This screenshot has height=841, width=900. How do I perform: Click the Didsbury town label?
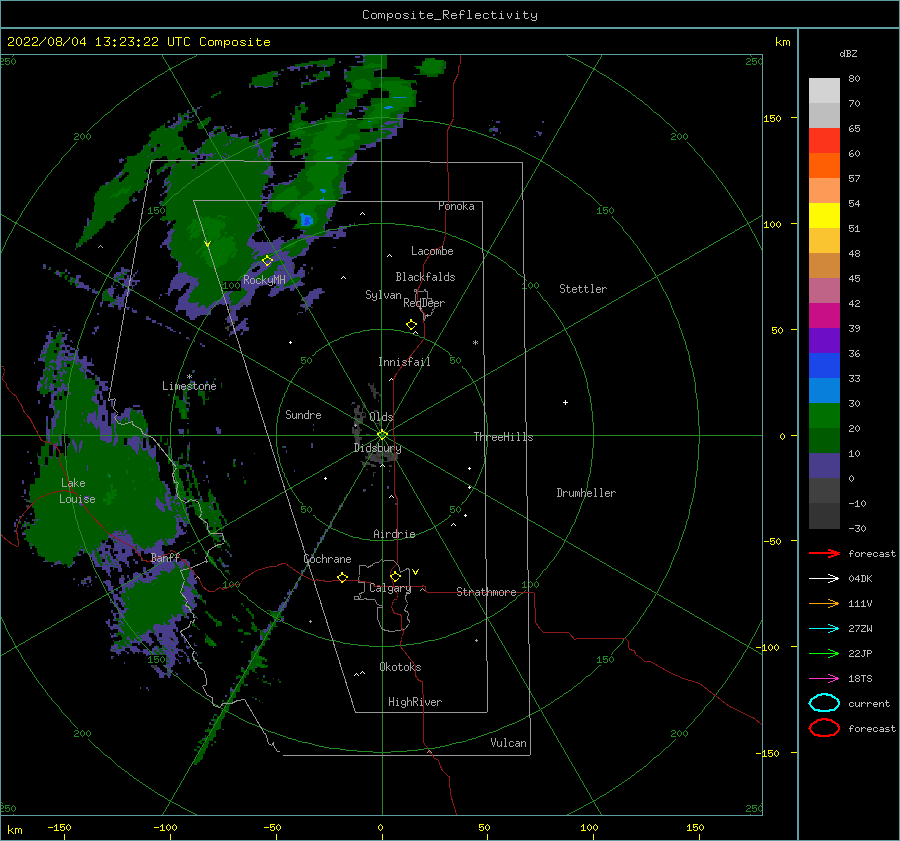[378, 448]
